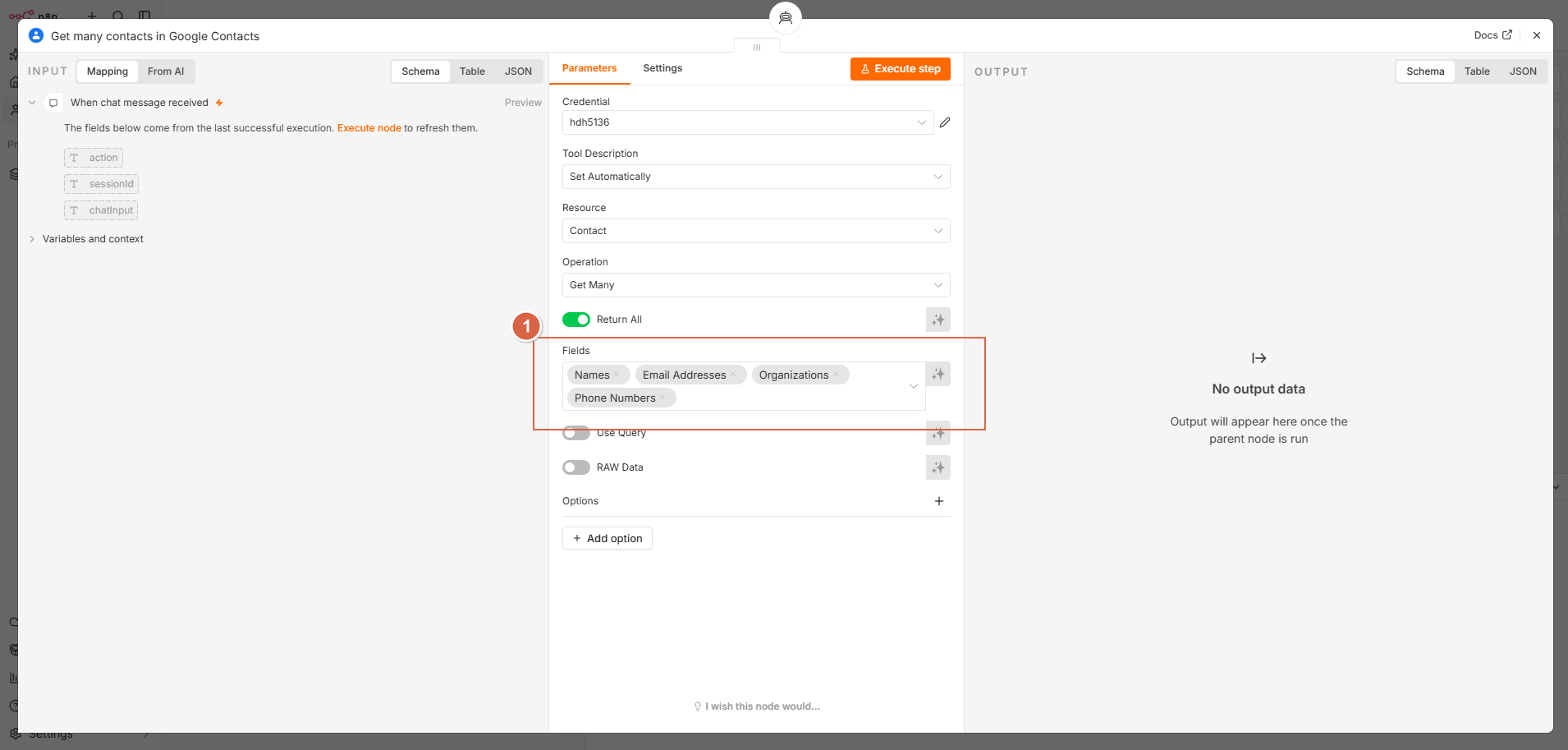Click the sessionId field pill
The width and height of the screenshot is (1568, 750).
101,184
